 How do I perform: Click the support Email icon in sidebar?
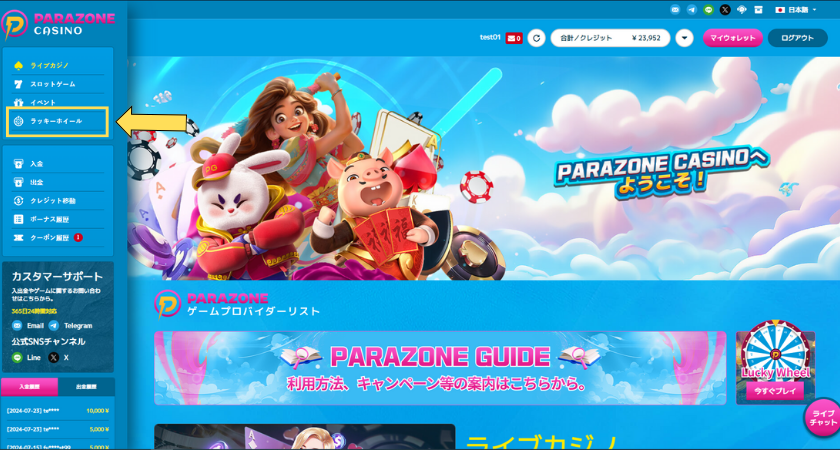(17, 326)
